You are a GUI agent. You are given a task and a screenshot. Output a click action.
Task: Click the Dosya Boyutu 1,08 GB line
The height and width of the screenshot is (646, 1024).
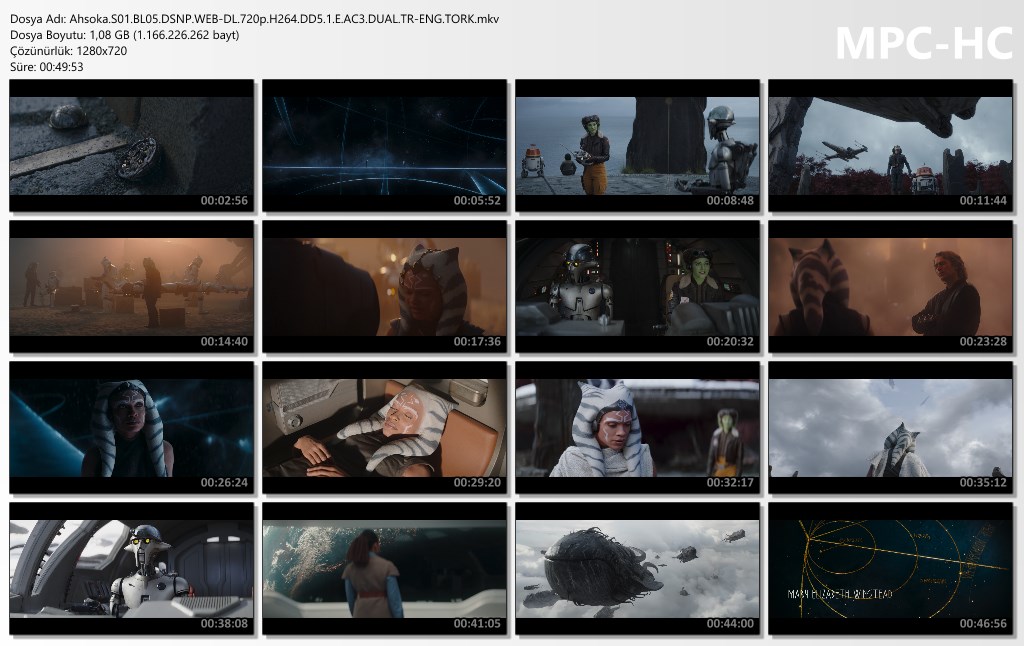click(125, 35)
